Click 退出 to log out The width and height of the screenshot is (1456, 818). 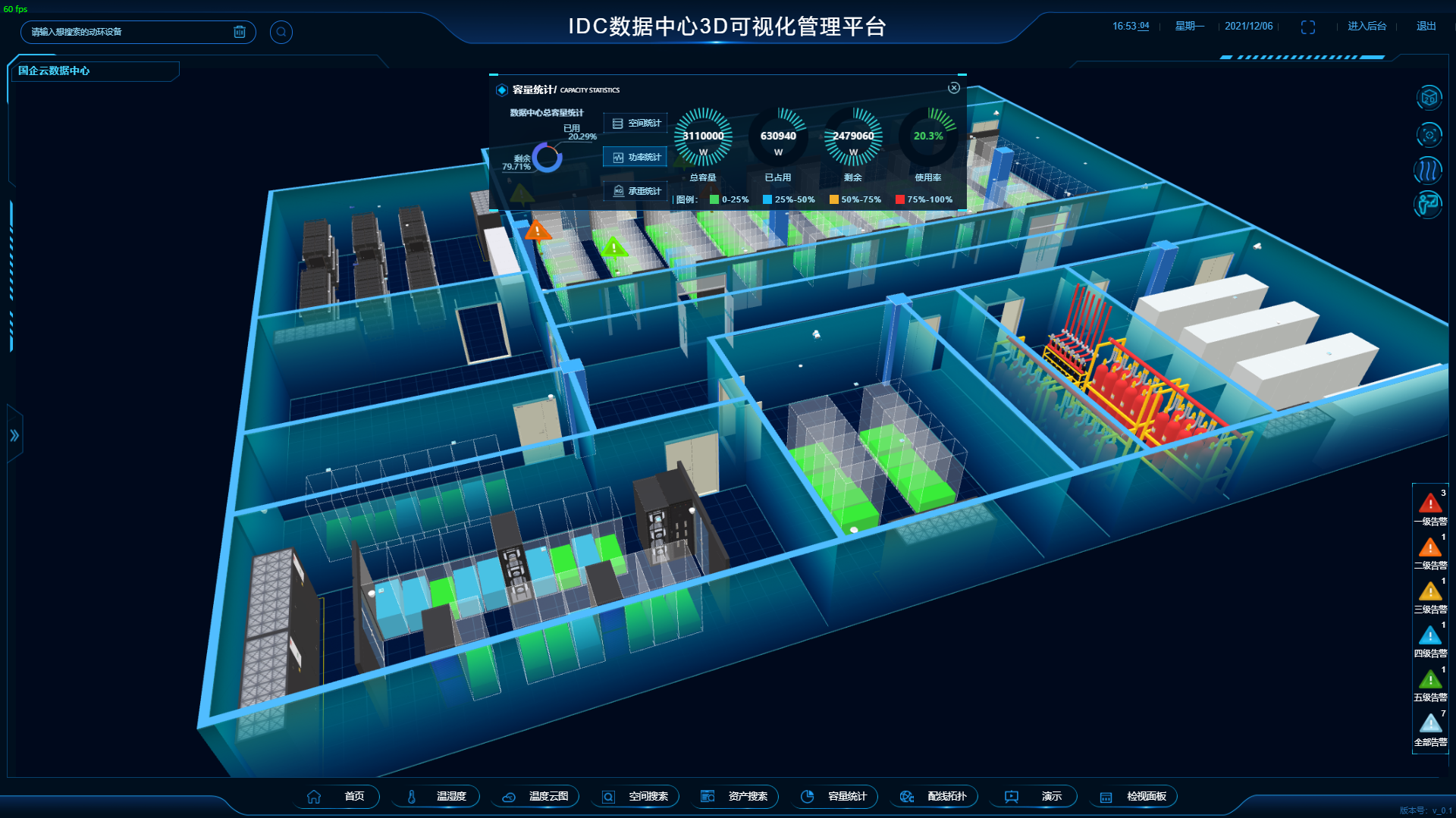click(x=1426, y=27)
